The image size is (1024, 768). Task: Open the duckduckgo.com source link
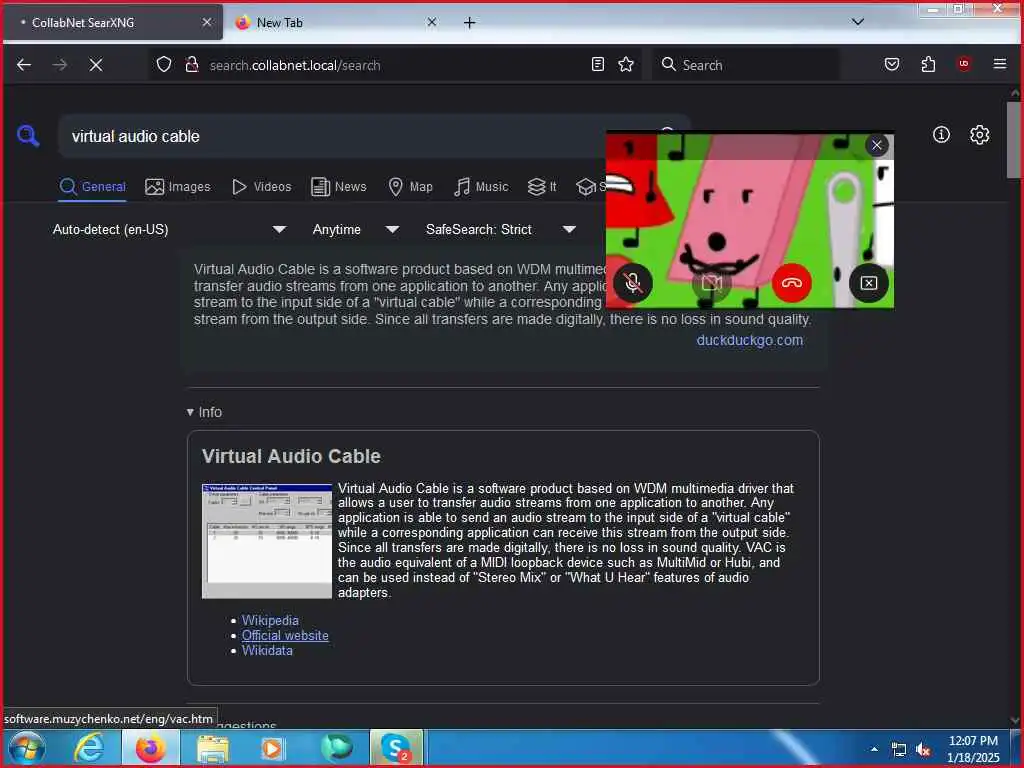pos(749,340)
